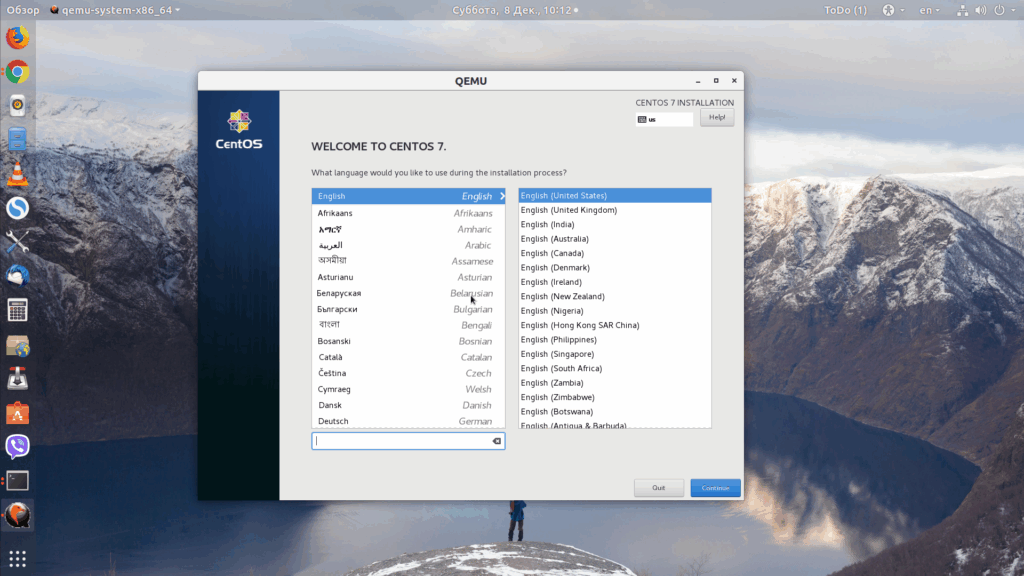1024x576 pixels.
Task: Launch Thunderbird mail from the dock
Action: 18,276
